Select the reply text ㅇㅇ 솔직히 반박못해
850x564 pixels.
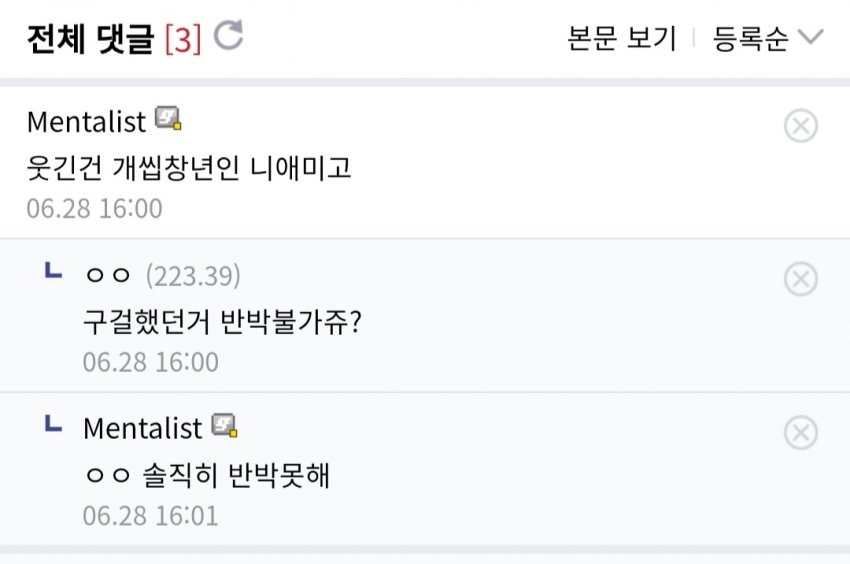(x=206, y=476)
